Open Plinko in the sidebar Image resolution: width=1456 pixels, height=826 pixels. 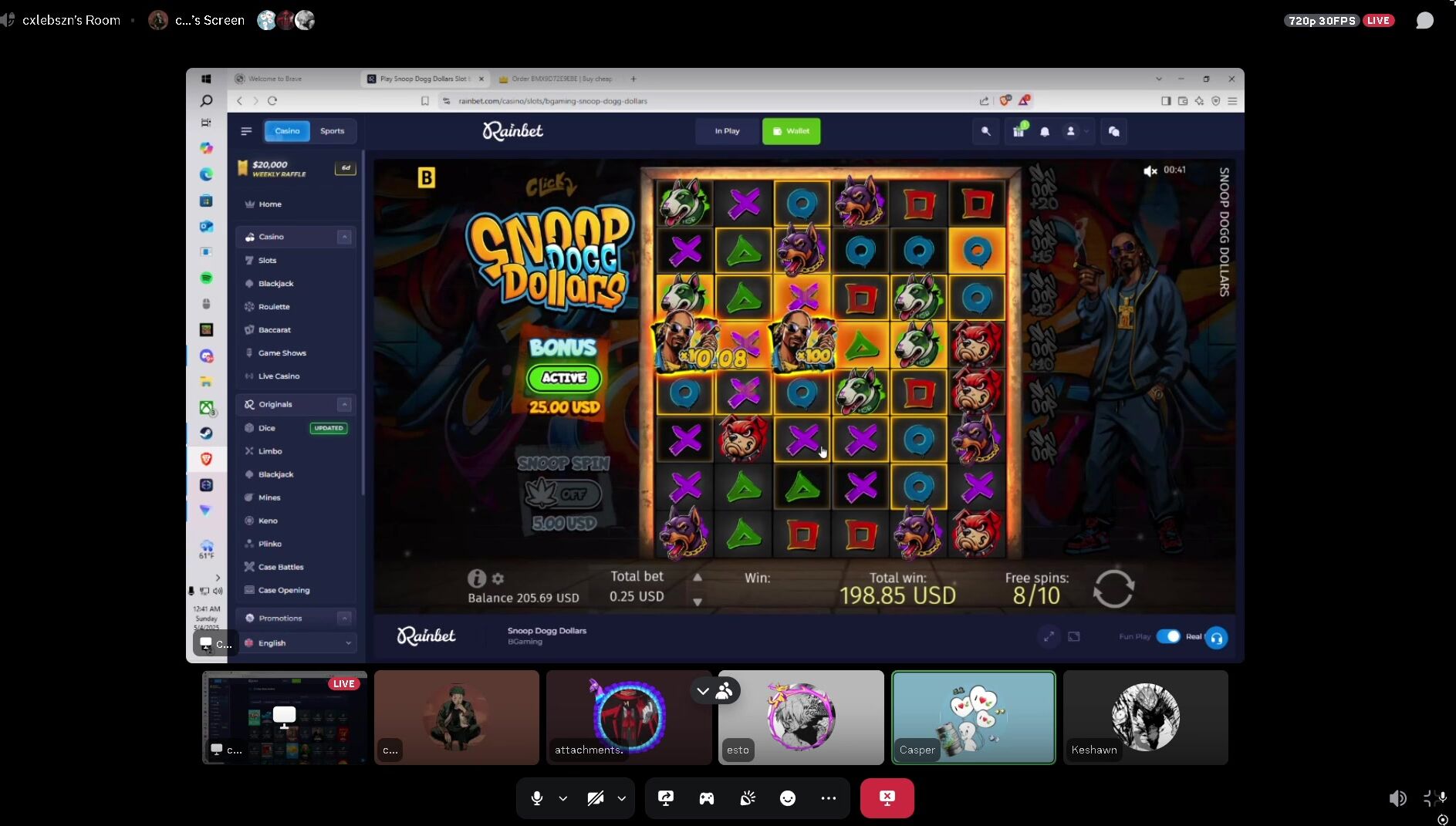click(269, 544)
